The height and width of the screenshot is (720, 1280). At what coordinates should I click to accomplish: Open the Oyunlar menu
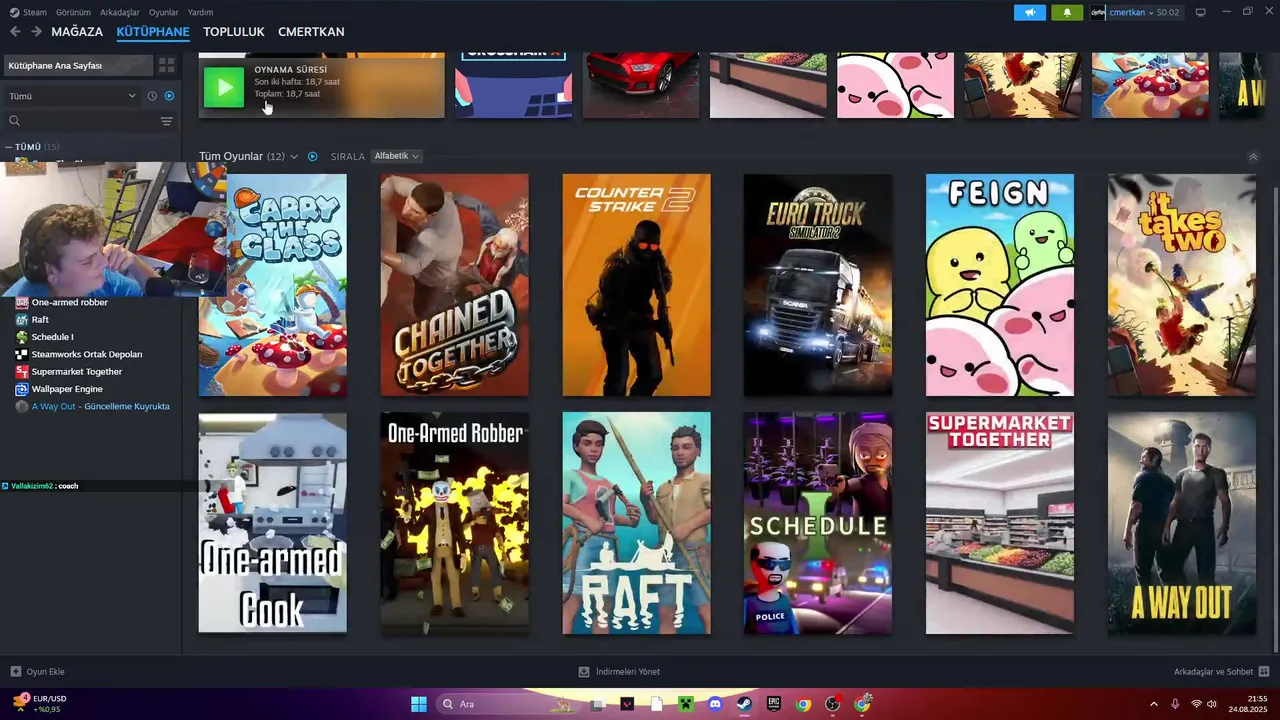(164, 12)
